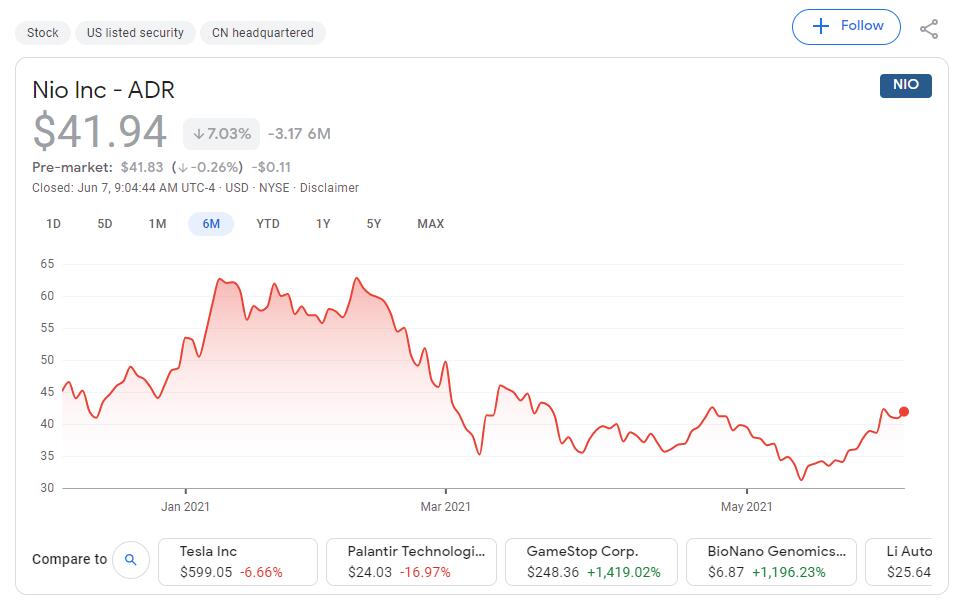This screenshot has height=607, width=965.
Task: Select the 1D time range tab
Action: click(54, 224)
